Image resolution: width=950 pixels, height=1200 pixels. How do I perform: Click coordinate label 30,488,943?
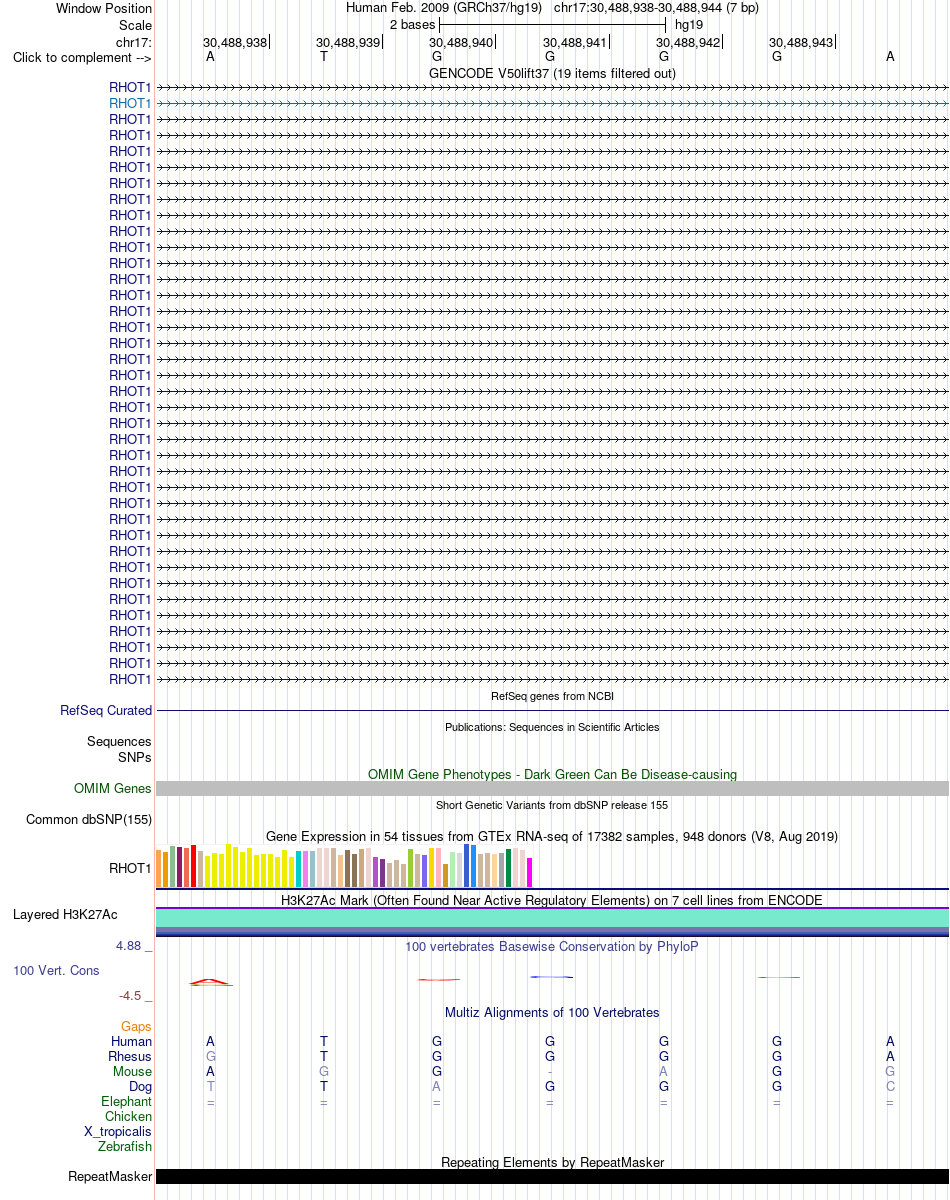801,43
